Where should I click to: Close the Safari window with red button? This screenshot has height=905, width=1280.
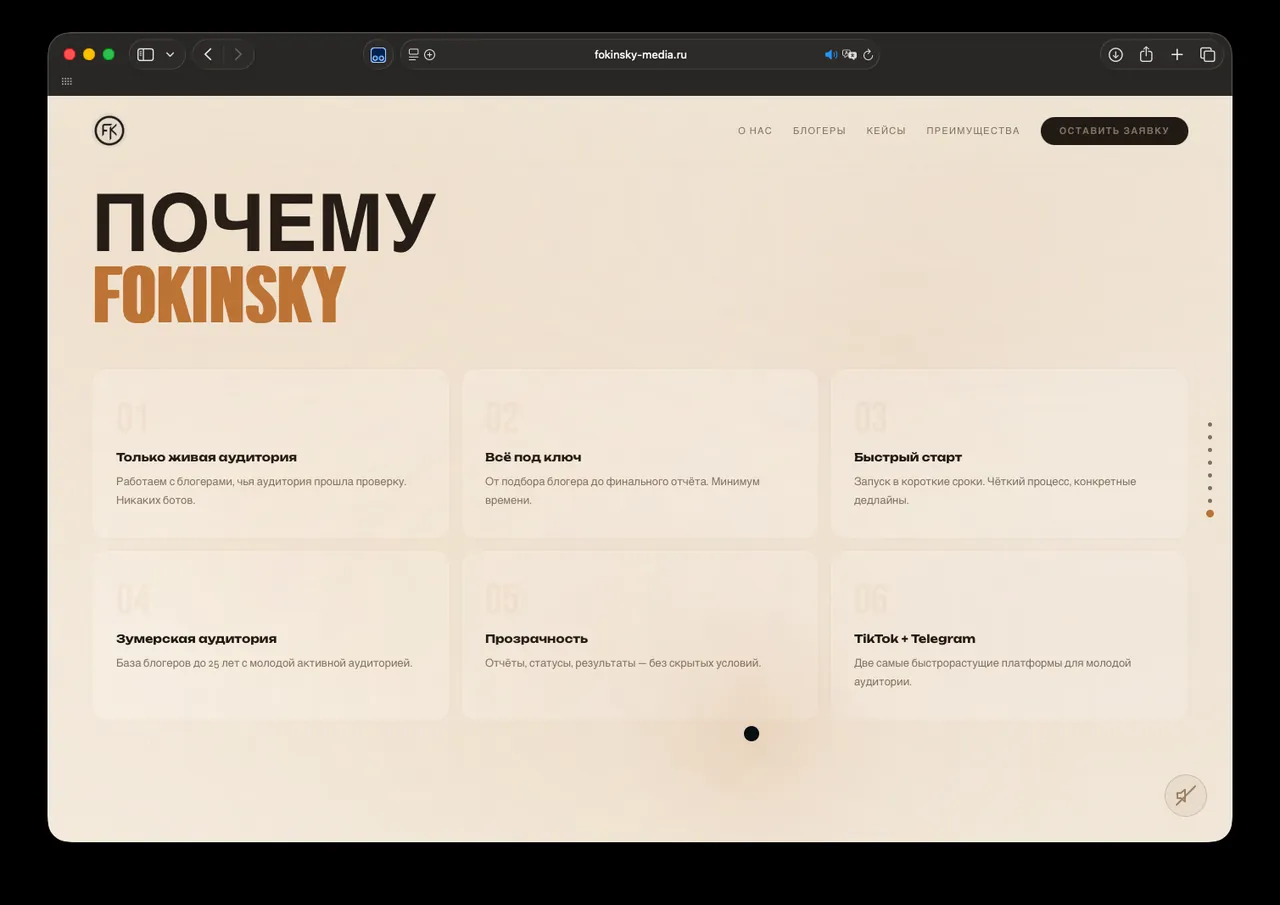click(x=70, y=55)
